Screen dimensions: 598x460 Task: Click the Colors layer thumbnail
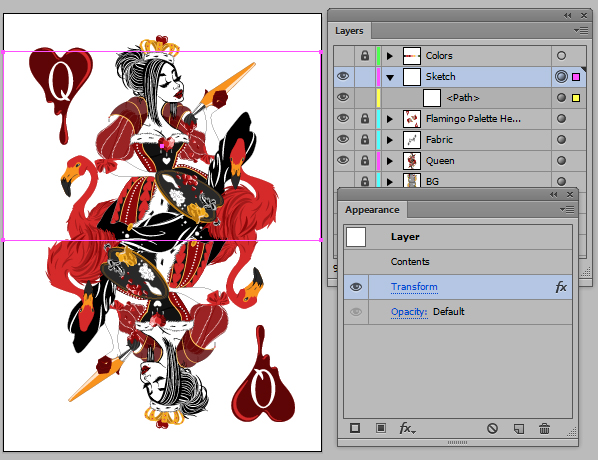click(x=412, y=56)
